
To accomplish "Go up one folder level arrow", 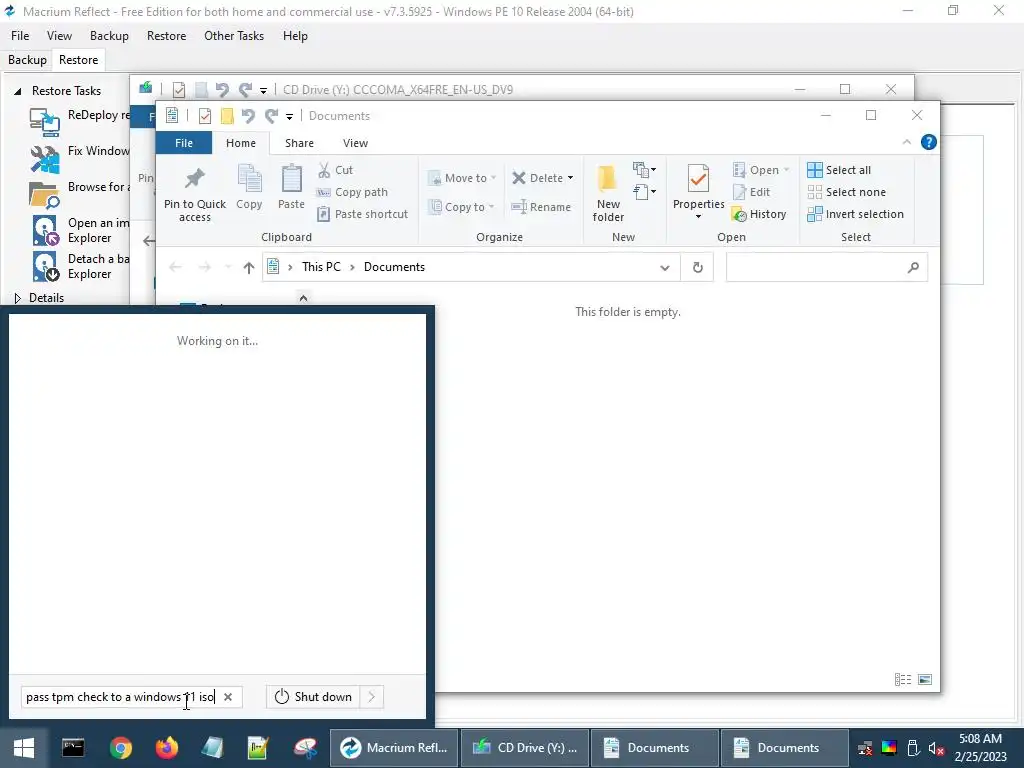I will coord(248,267).
